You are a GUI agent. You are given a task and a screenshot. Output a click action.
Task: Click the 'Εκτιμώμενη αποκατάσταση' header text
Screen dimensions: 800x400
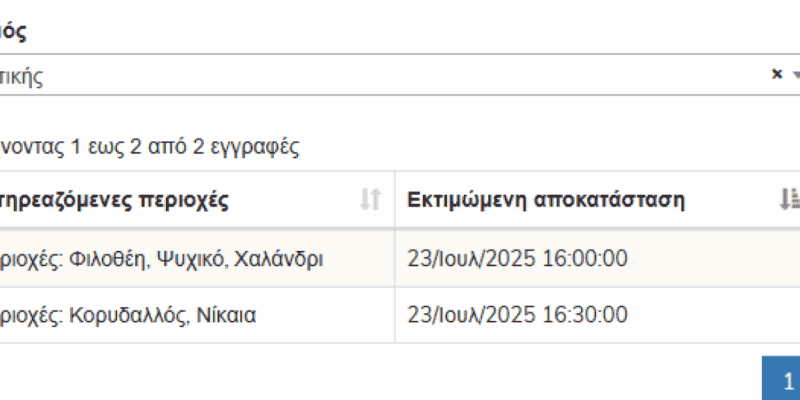tap(545, 200)
